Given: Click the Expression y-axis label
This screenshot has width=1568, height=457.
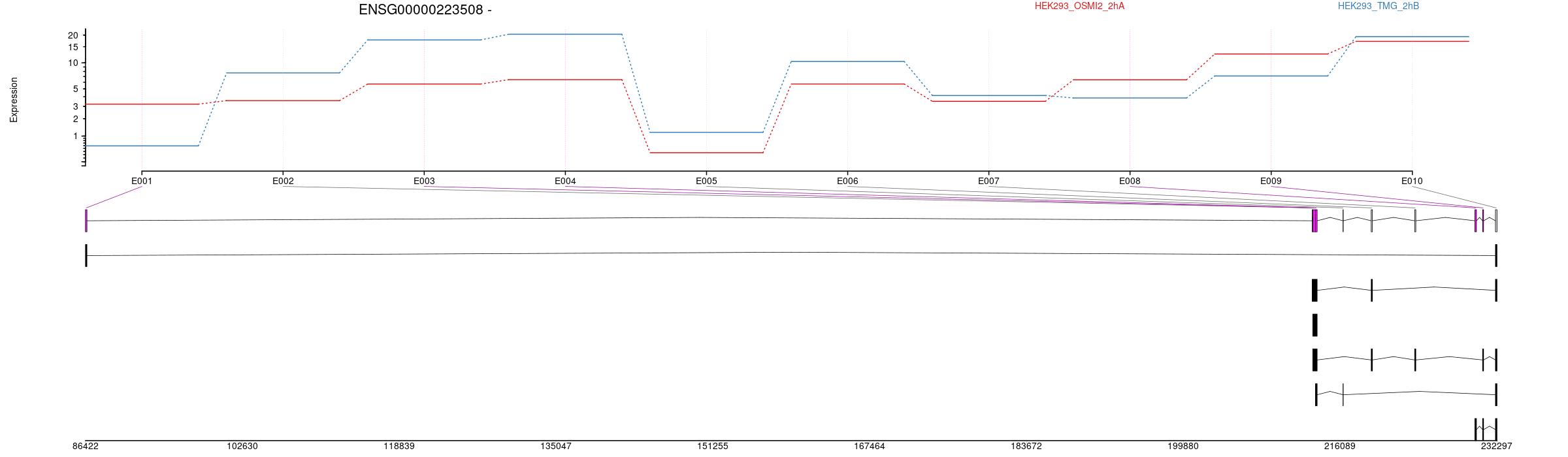Looking at the screenshot, I should (x=14, y=100).
